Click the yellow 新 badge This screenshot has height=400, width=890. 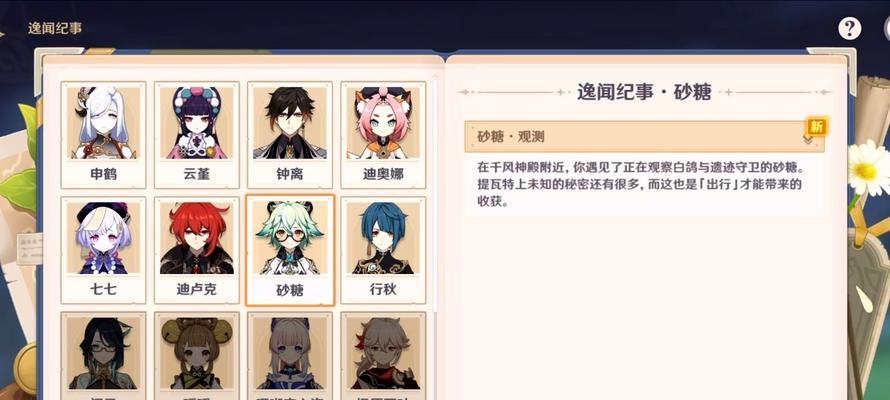point(816,126)
